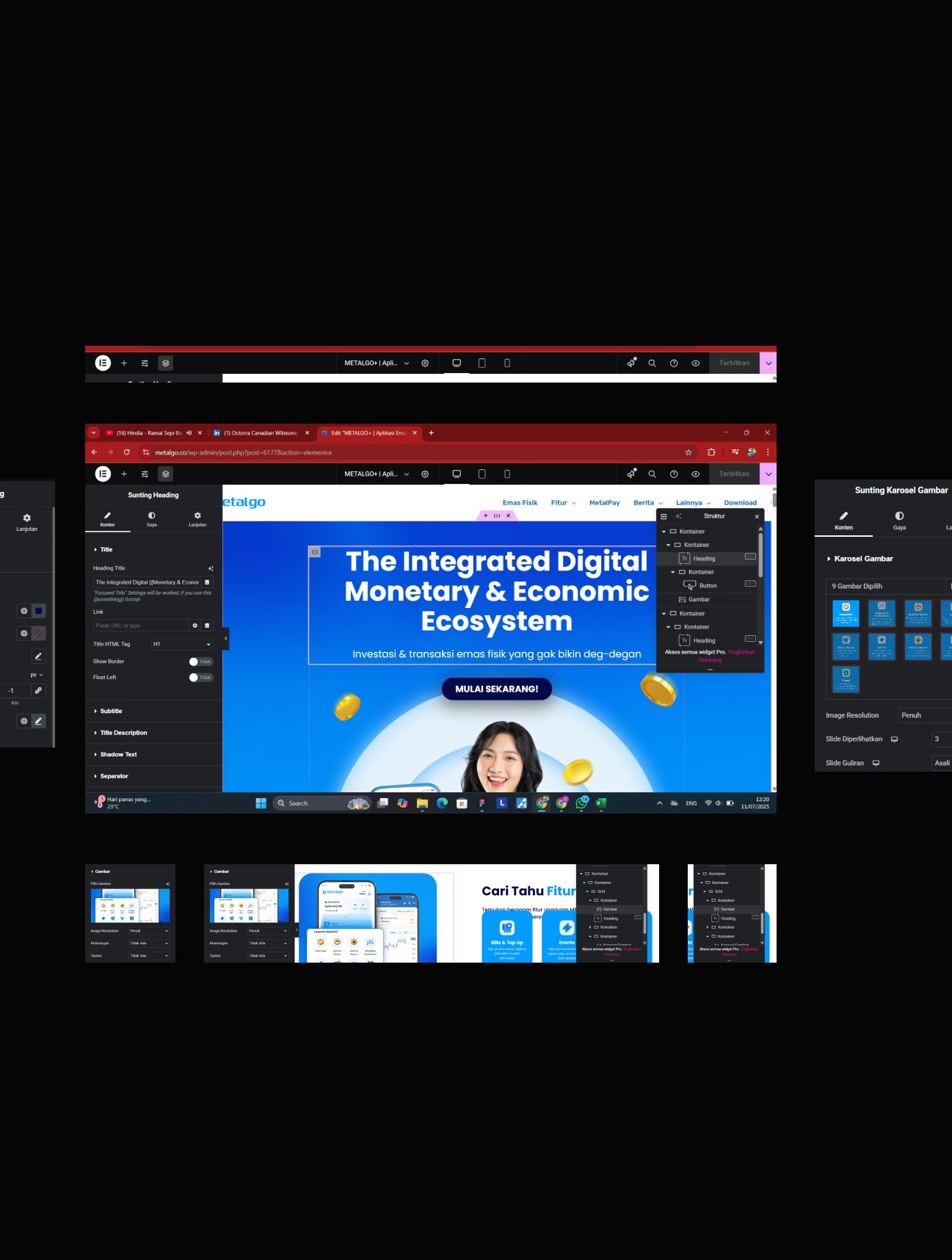Open link options gear in the Link field
Image resolution: width=952 pixels, height=1260 pixels.
pos(195,626)
